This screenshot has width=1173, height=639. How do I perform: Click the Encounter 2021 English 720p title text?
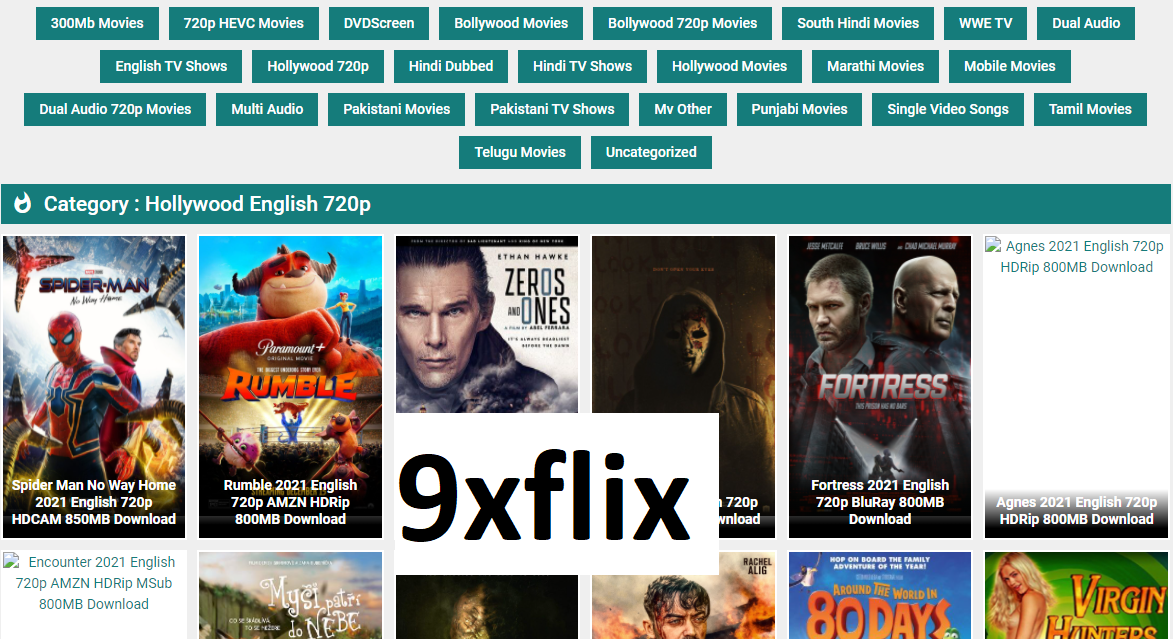click(94, 583)
